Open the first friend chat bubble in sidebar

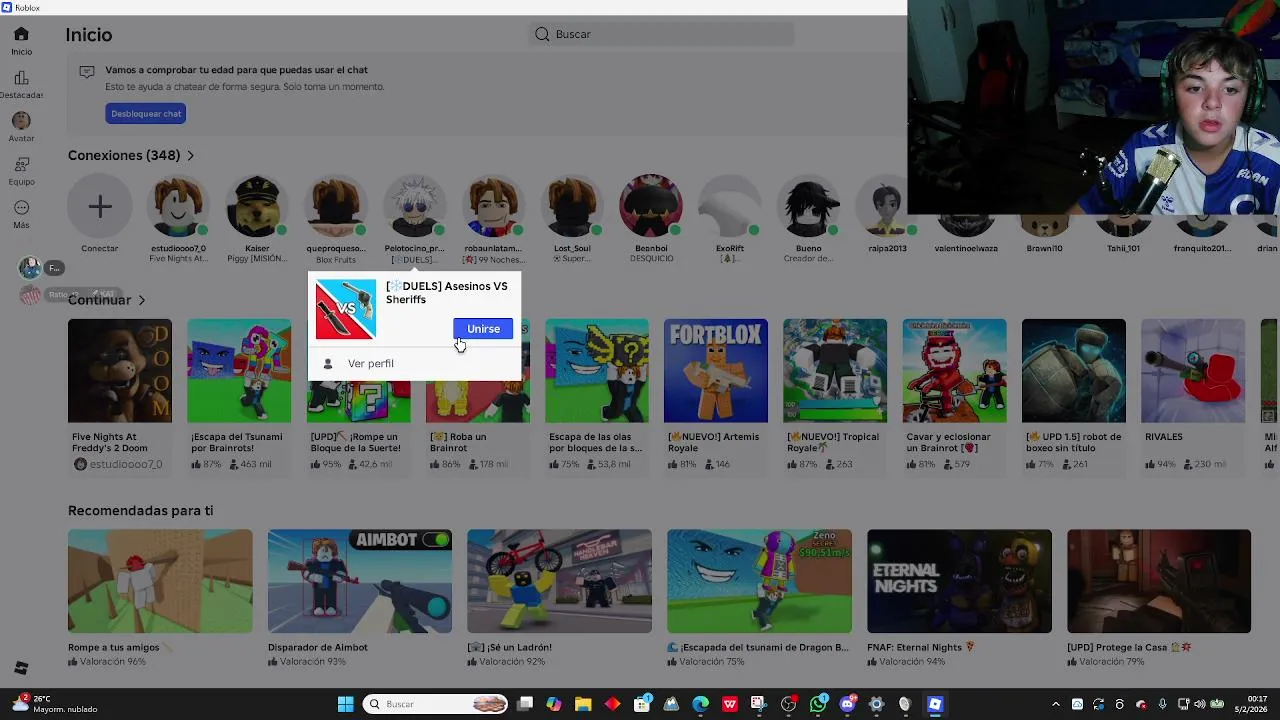click(x=30, y=267)
